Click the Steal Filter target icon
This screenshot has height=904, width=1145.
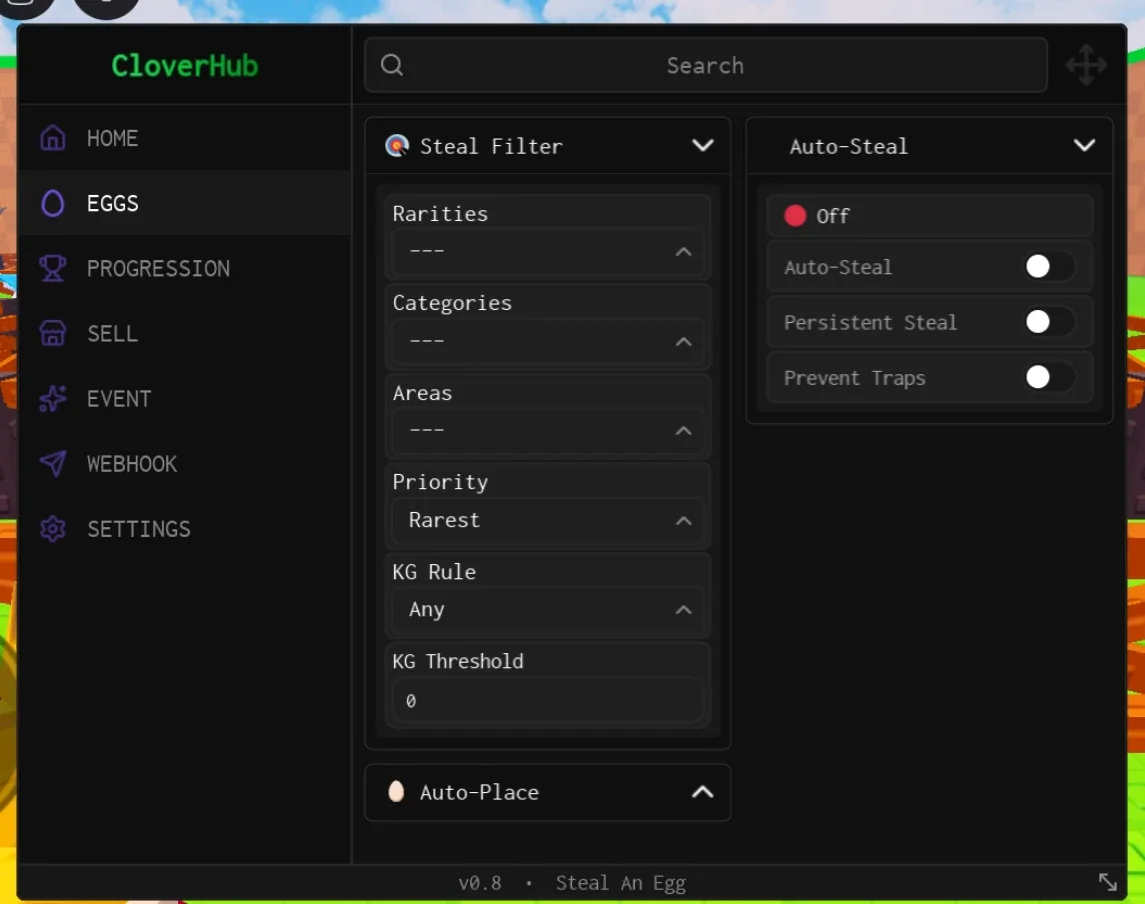tap(397, 146)
